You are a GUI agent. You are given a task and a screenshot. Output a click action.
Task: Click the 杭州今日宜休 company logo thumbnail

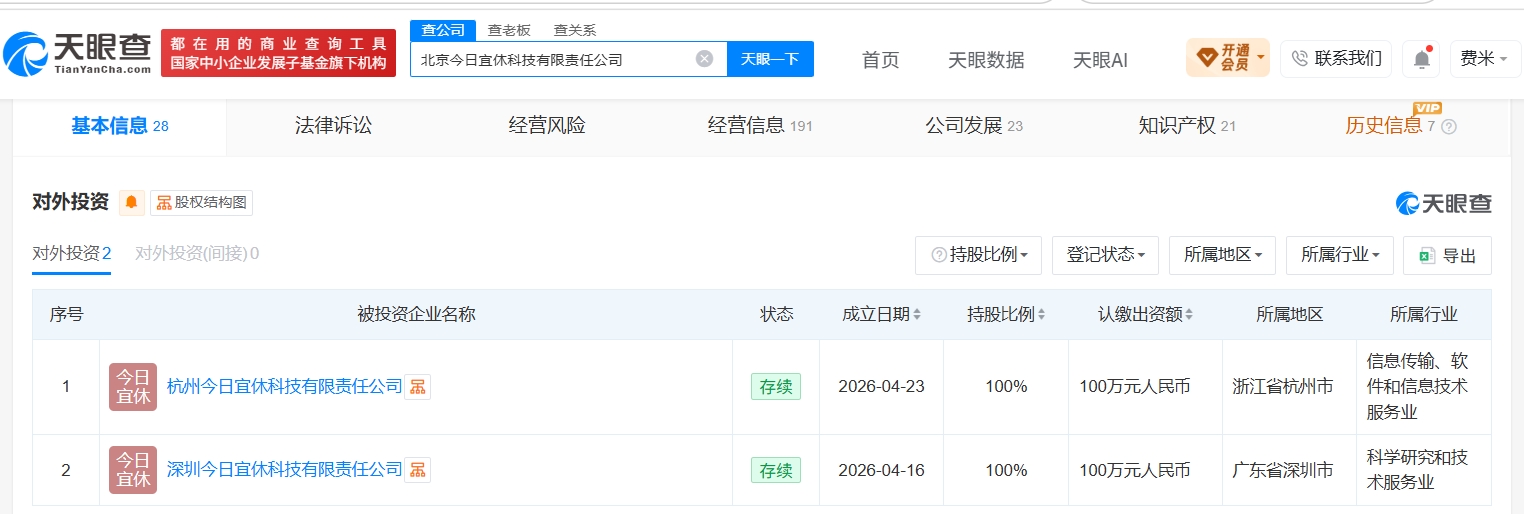(133, 387)
